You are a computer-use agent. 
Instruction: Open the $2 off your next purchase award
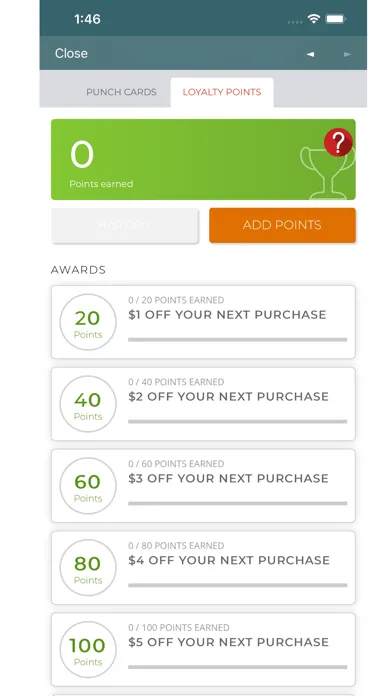pyautogui.click(x=203, y=404)
